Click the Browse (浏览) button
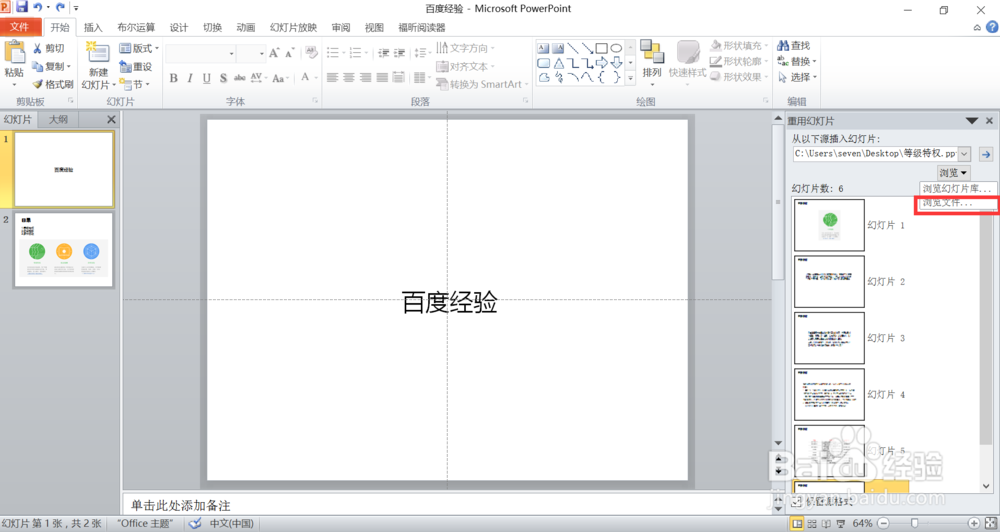The height and width of the screenshot is (532, 1000). tap(953, 172)
